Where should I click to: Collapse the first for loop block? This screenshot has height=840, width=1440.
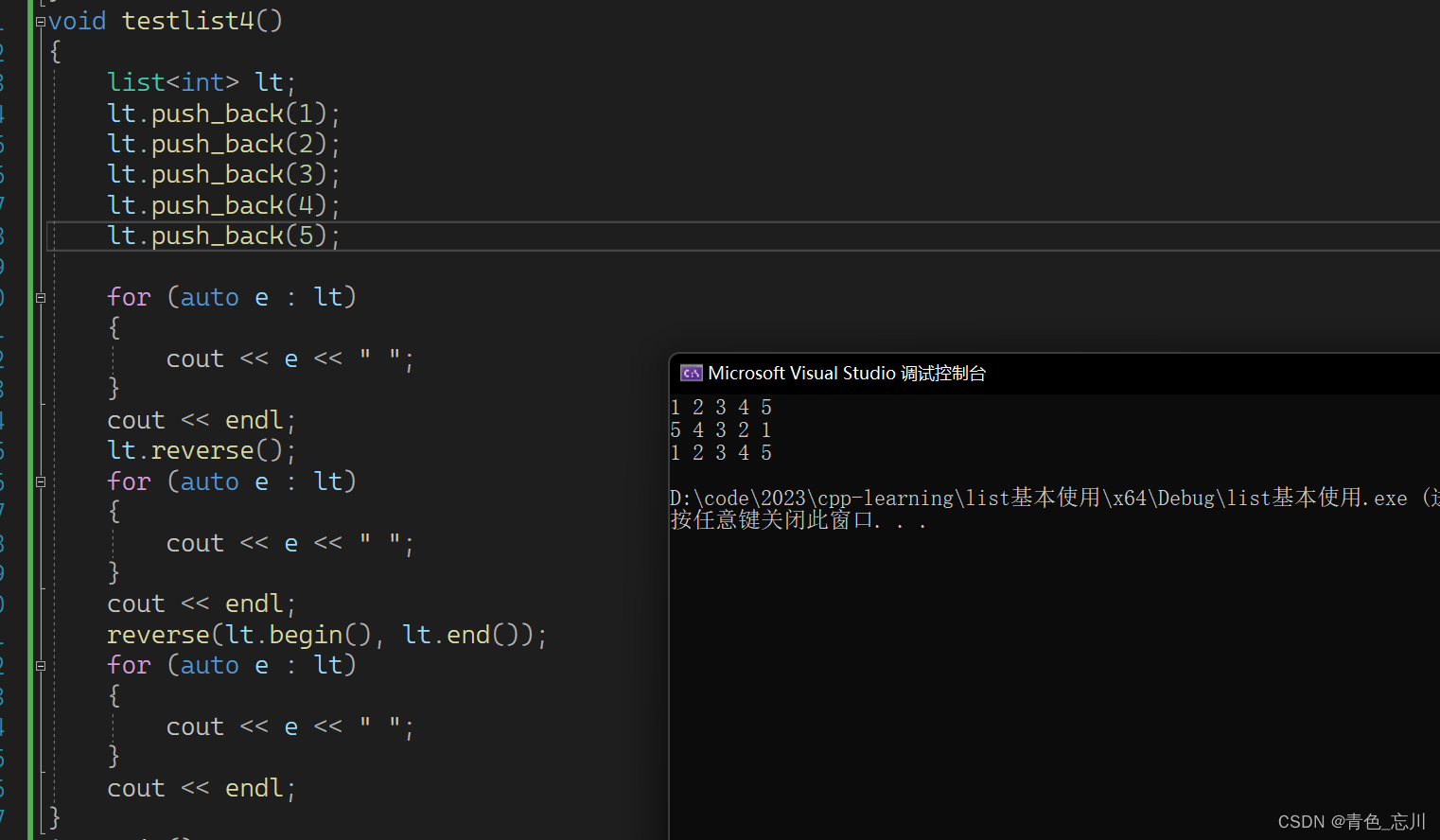click(41, 297)
